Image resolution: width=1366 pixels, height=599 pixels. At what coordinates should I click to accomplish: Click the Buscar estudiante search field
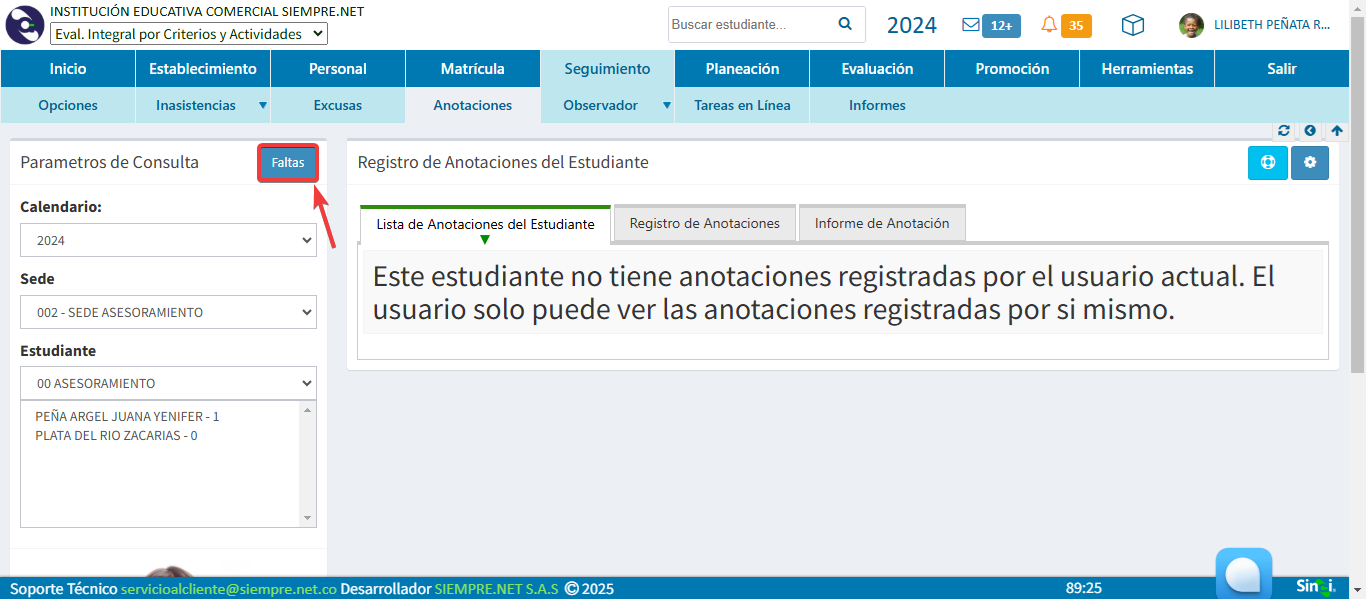[x=750, y=24]
